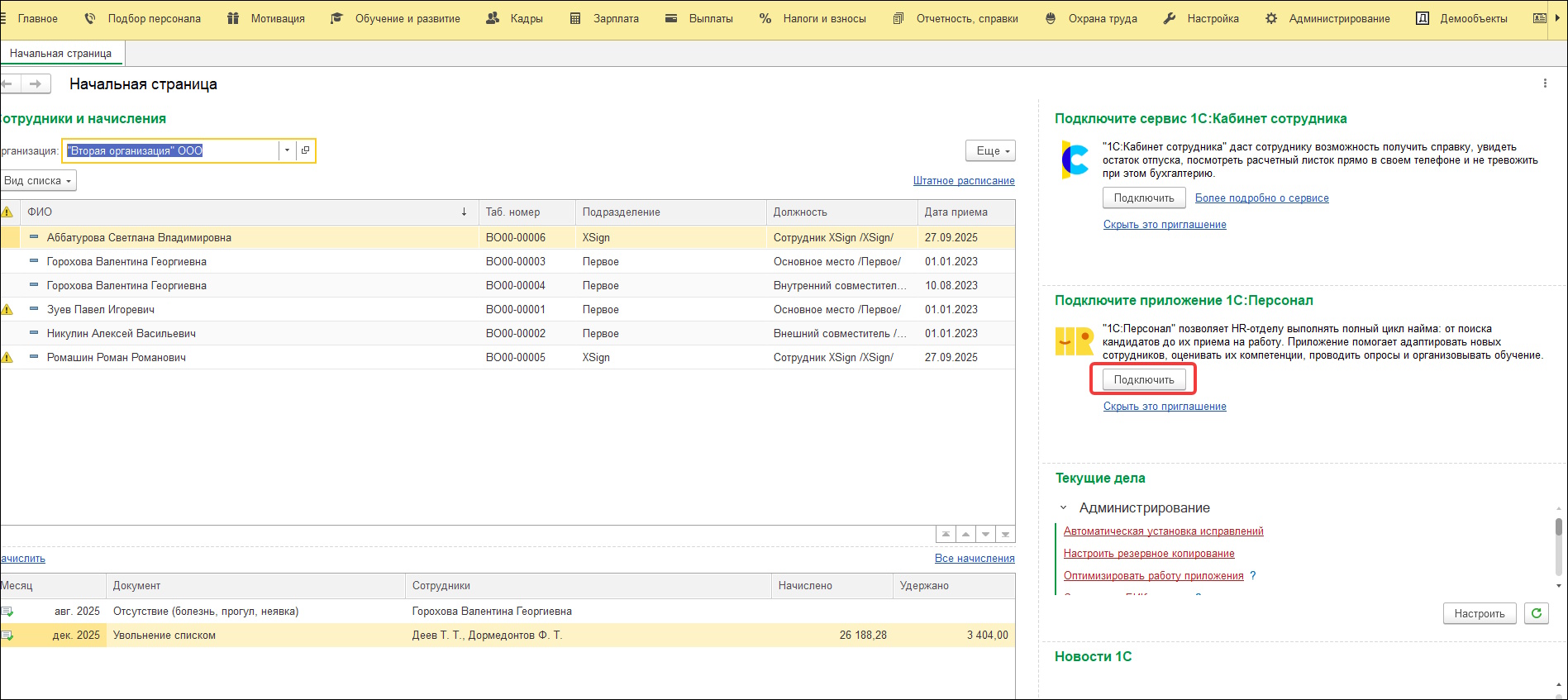The height and width of the screenshot is (700, 1568).
Task: Click Подключить under 1С:Персонал
Action: coord(1144,380)
